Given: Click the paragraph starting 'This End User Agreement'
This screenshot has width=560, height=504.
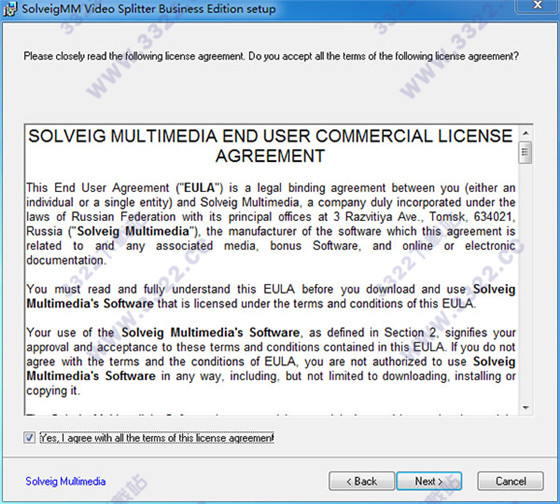Looking at the screenshot, I should [270, 224].
